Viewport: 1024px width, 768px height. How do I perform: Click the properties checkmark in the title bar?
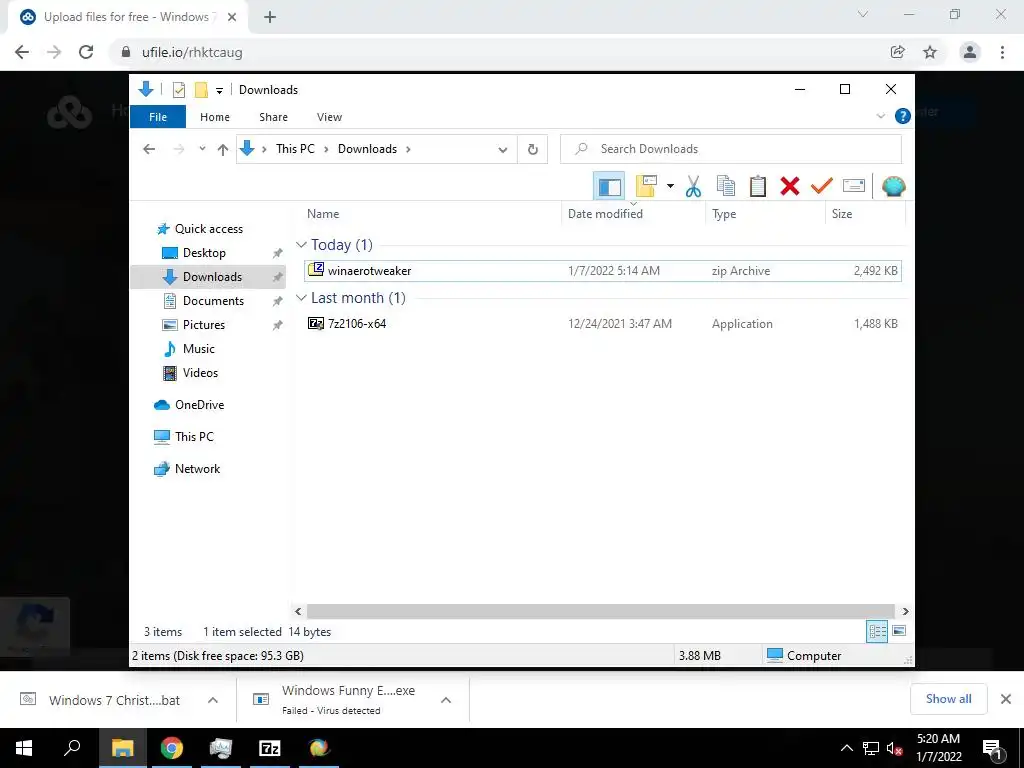point(179,90)
